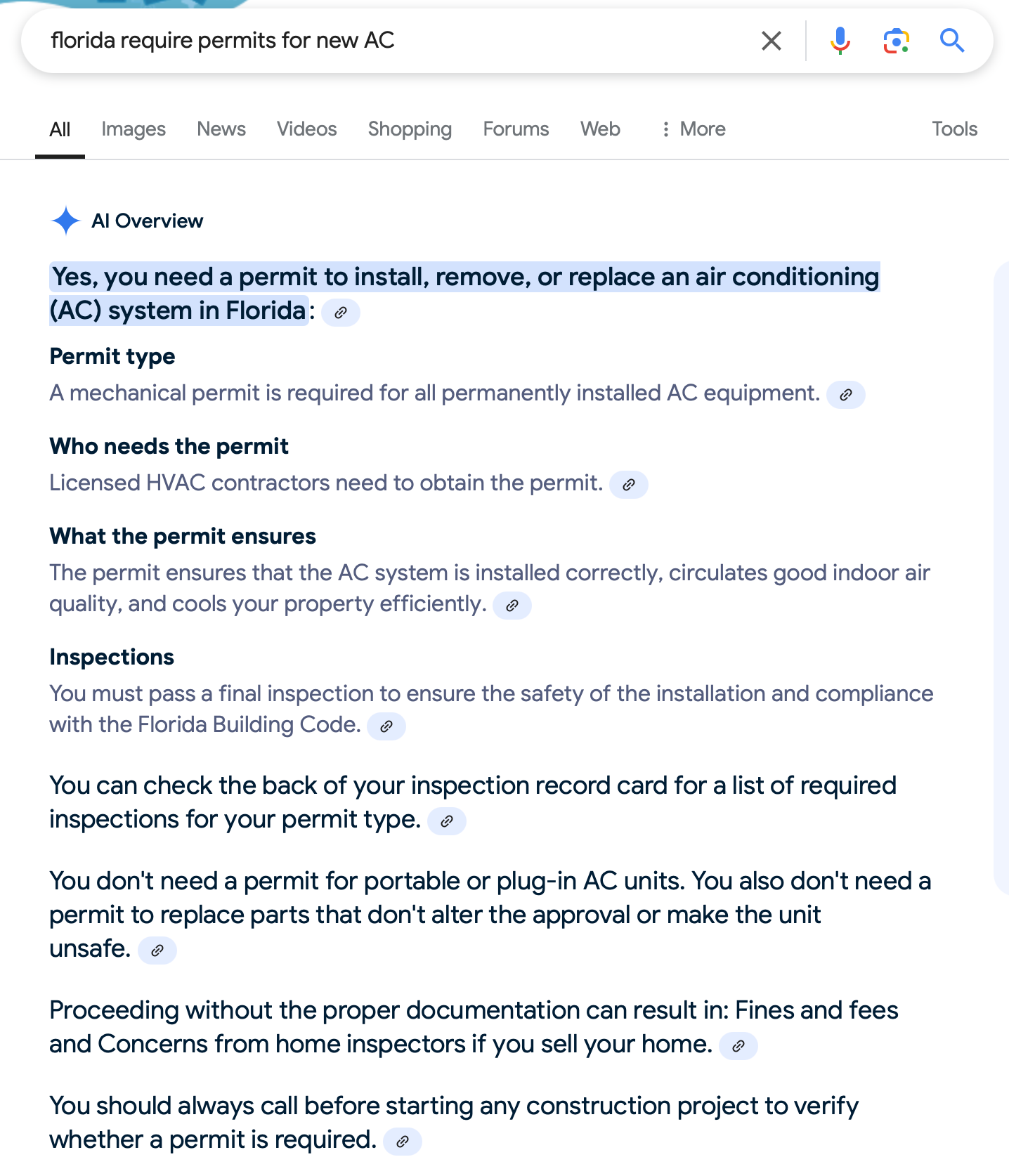Switch to the Images tab
This screenshot has height=1176, width=1009.
tap(134, 129)
